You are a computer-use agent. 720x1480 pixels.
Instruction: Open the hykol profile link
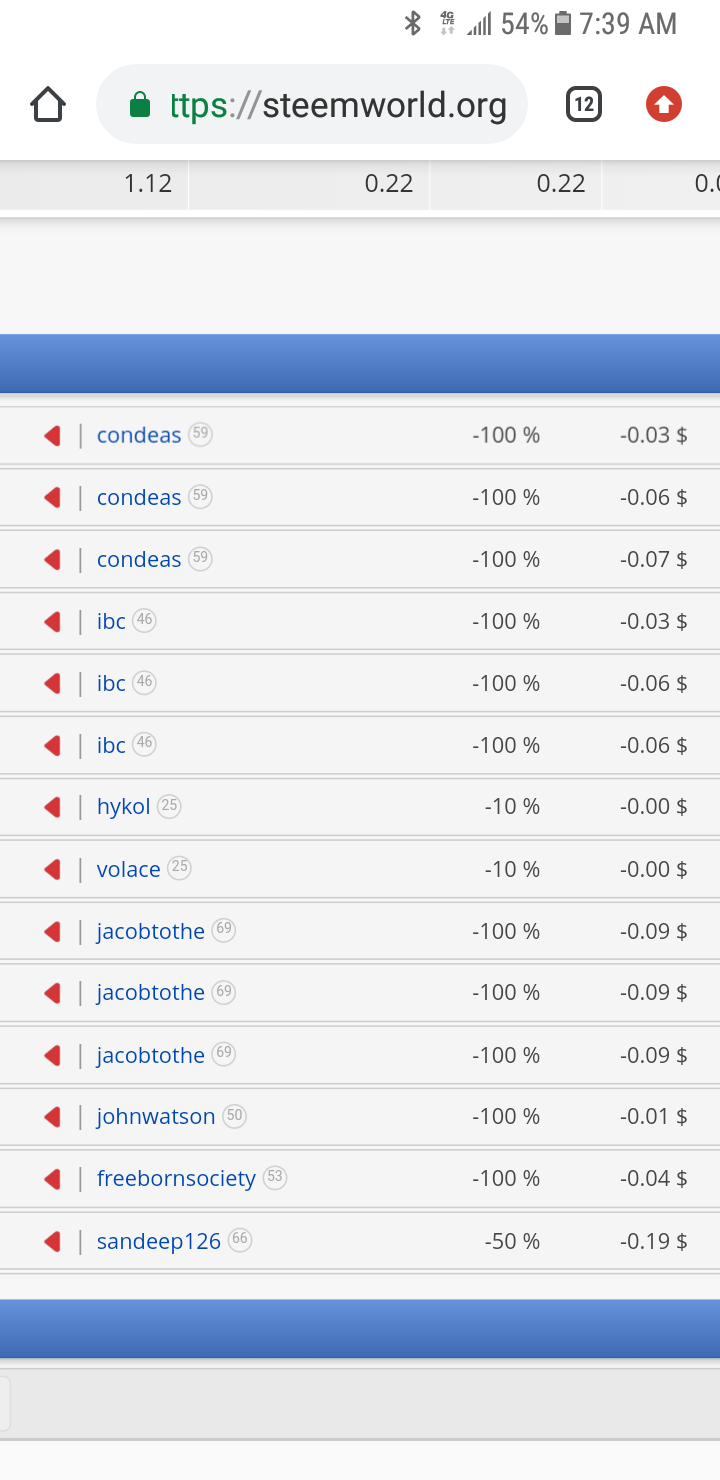tap(123, 807)
